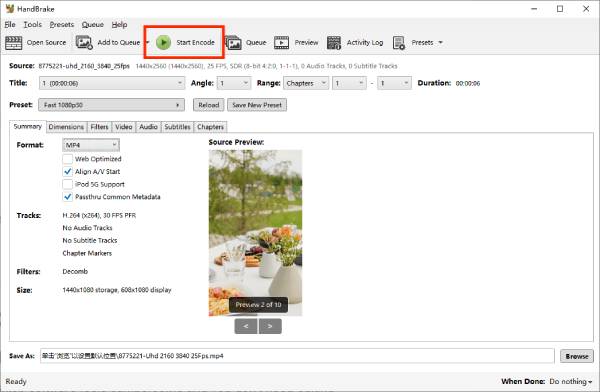Show the previous source preview image
Viewport: 600px width, 392px height.
(246, 326)
